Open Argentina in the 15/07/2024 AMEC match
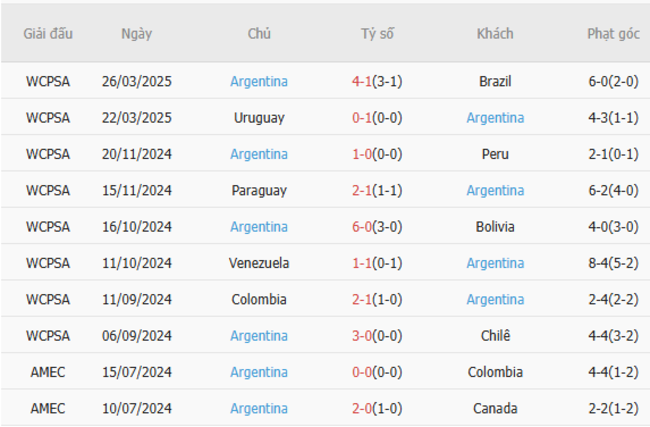The image size is (650, 427). (x=259, y=372)
